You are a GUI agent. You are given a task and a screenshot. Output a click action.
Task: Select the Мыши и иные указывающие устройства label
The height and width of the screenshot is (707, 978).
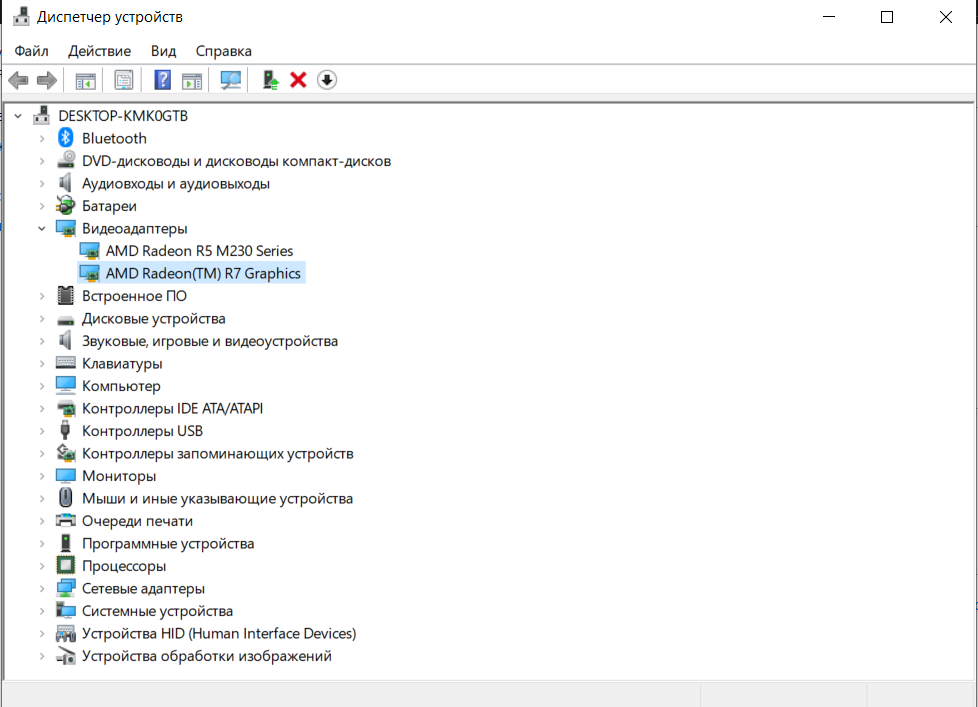(218, 498)
